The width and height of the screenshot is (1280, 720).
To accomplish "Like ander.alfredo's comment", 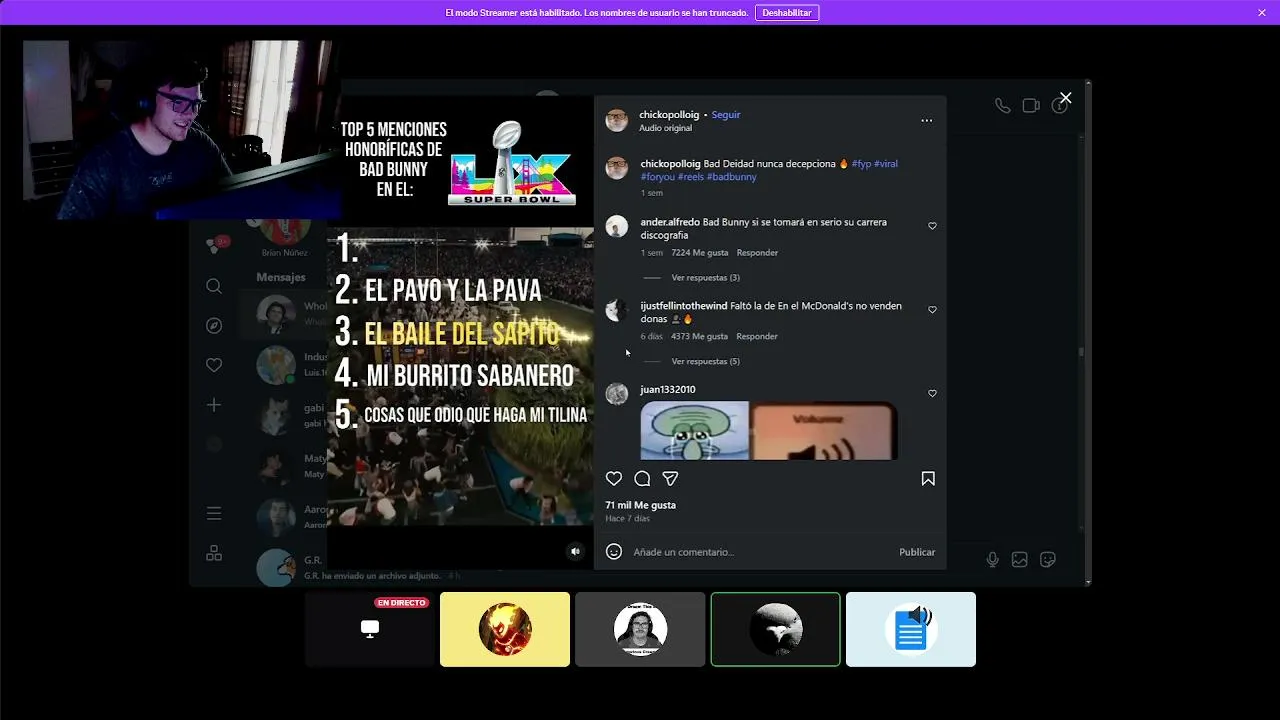I will (932, 226).
